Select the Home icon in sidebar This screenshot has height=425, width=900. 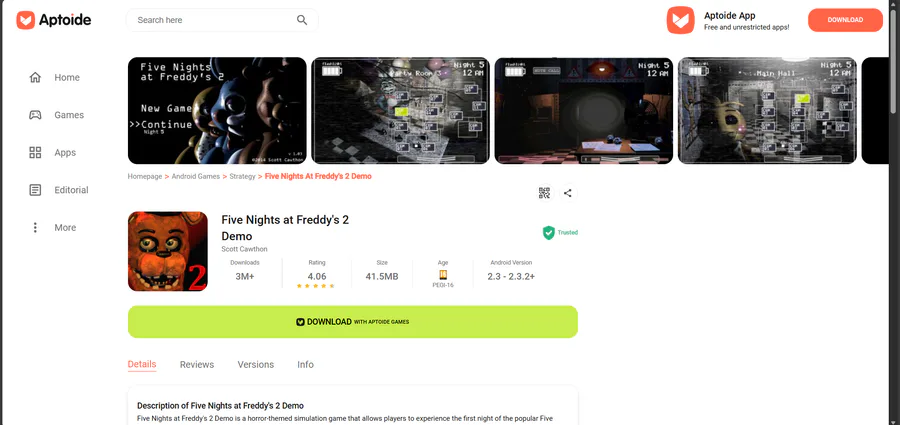point(35,78)
